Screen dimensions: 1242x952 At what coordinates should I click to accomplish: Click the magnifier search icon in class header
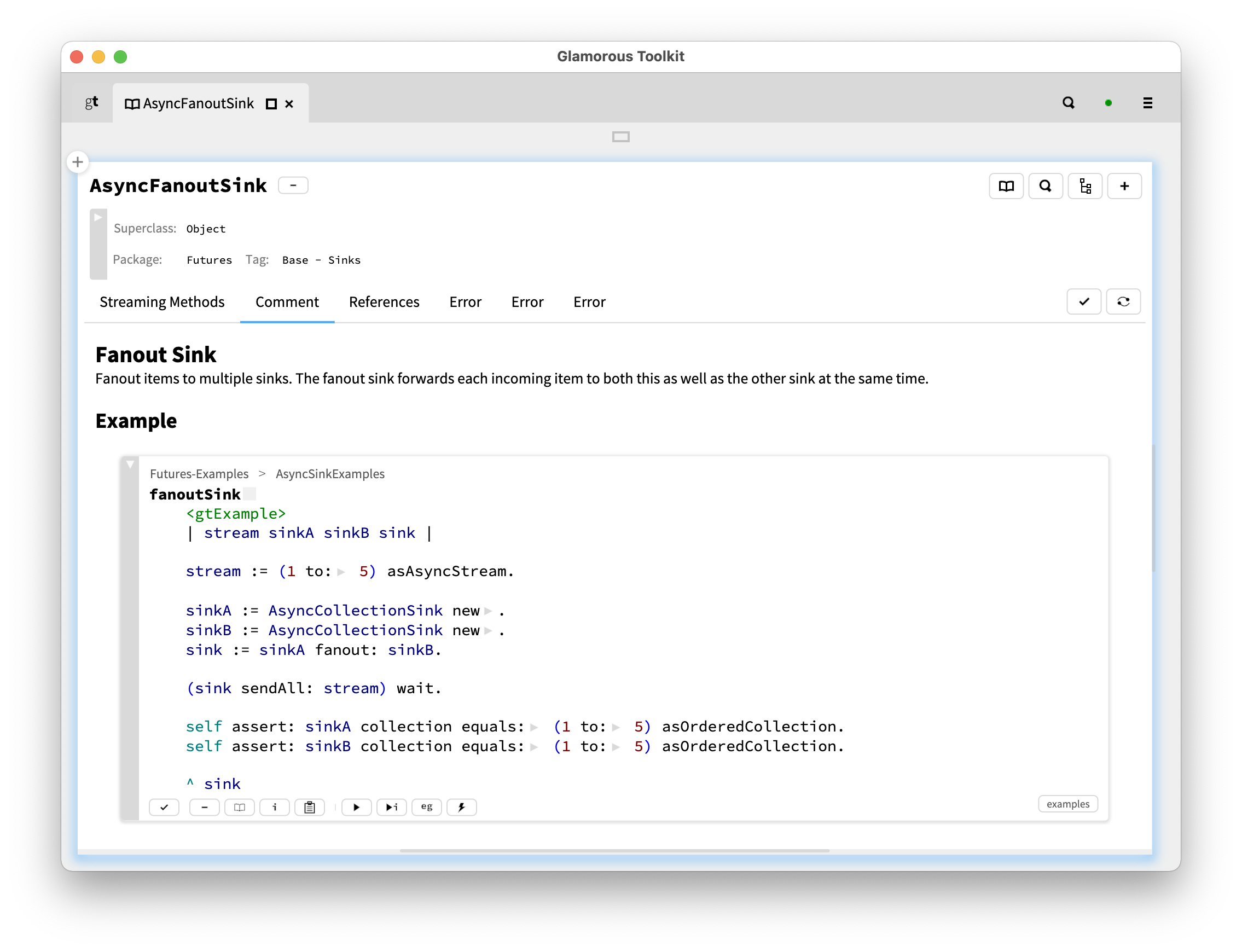point(1046,186)
